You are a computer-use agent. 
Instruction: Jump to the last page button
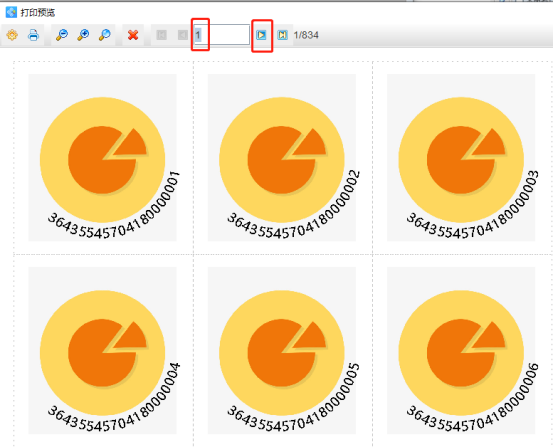tap(282, 35)
